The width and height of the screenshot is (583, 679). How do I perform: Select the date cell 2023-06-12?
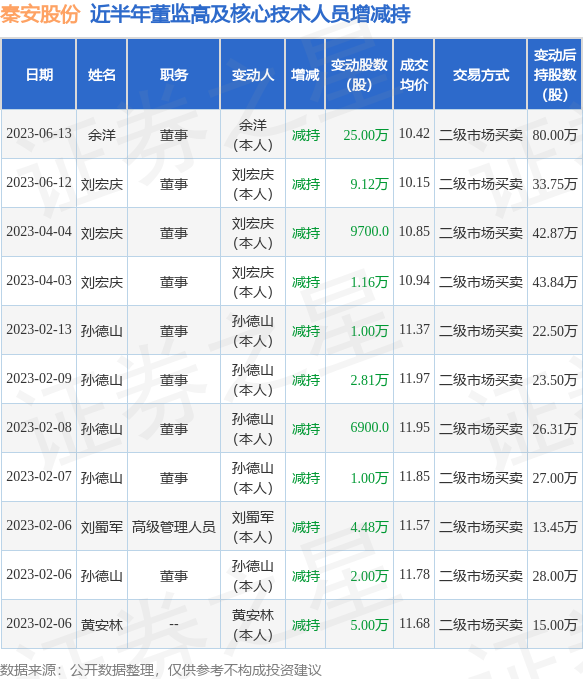point(39,183)
